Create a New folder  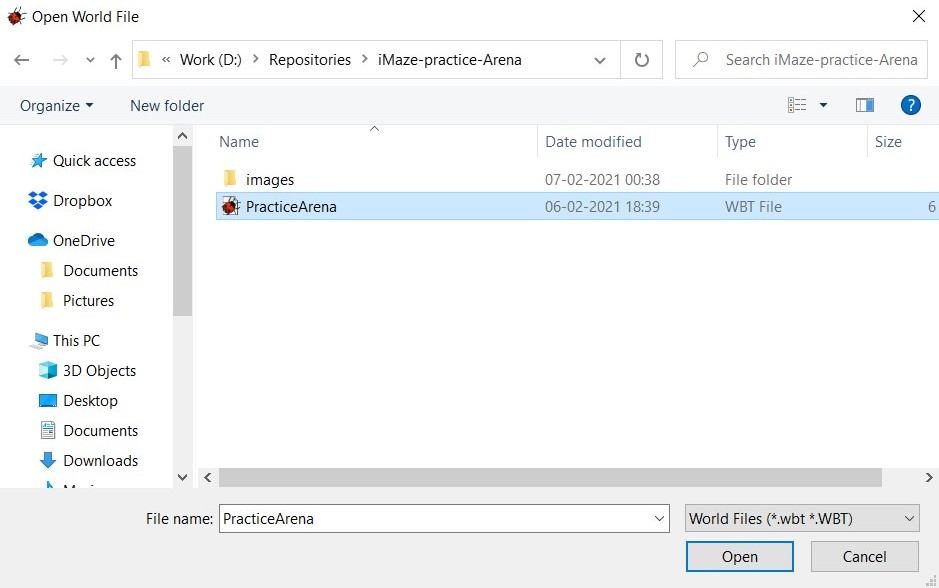pos(167,105)
